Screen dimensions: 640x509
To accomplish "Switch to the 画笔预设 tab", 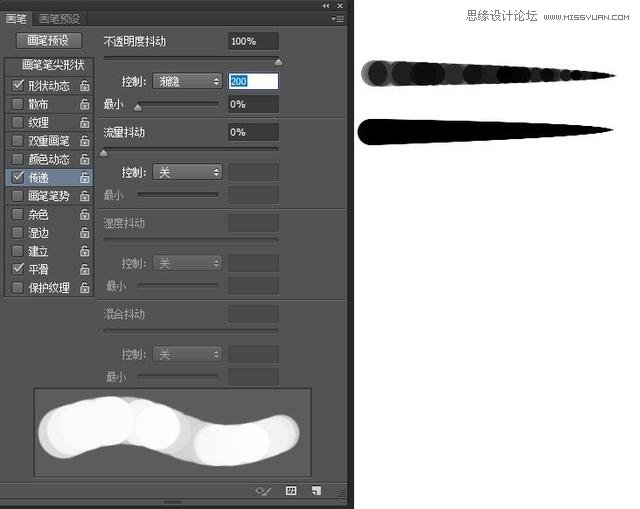I will pyautogui.click(x=60, y=19).
